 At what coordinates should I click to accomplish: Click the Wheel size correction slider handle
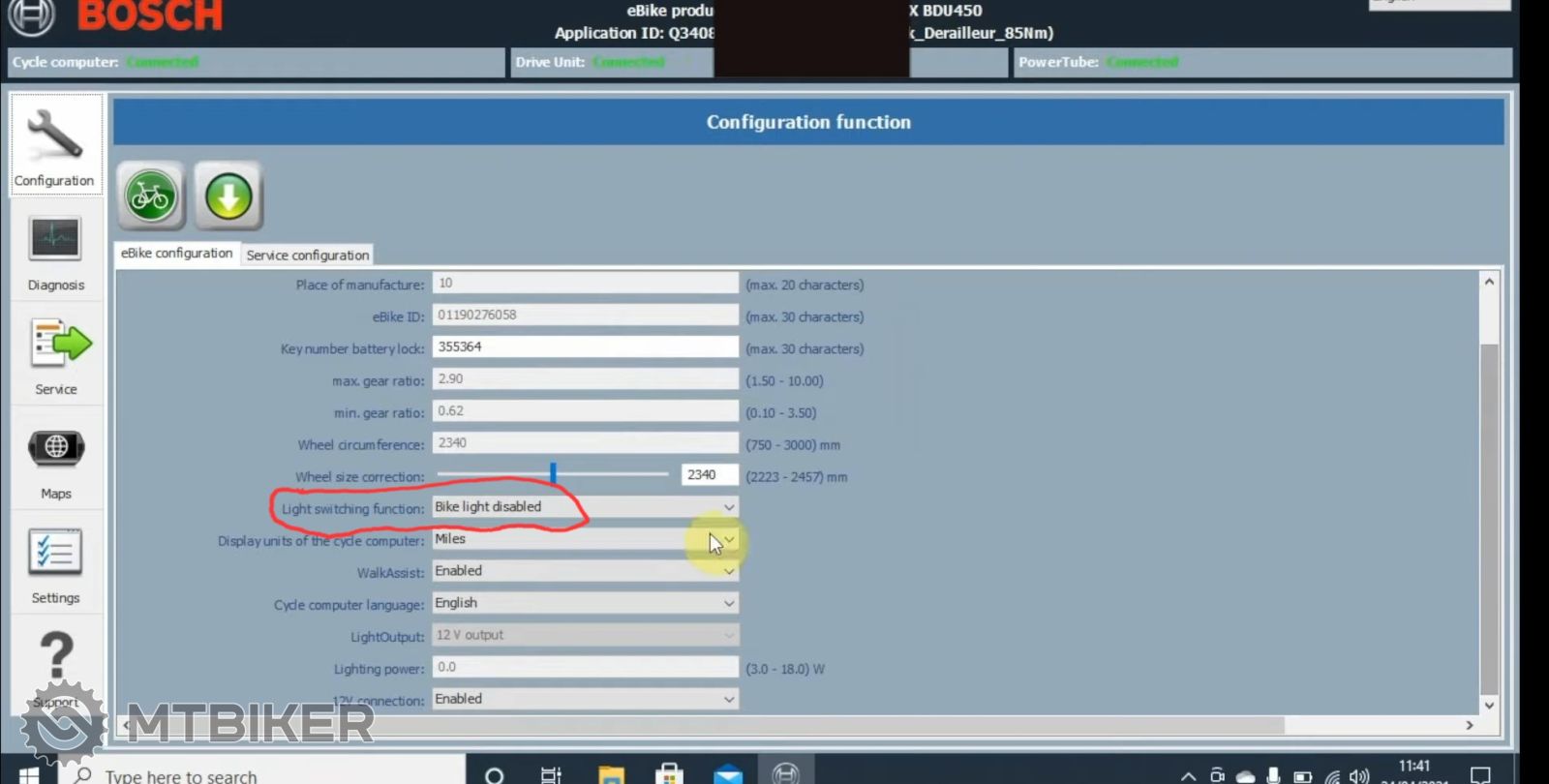[553, 473]
